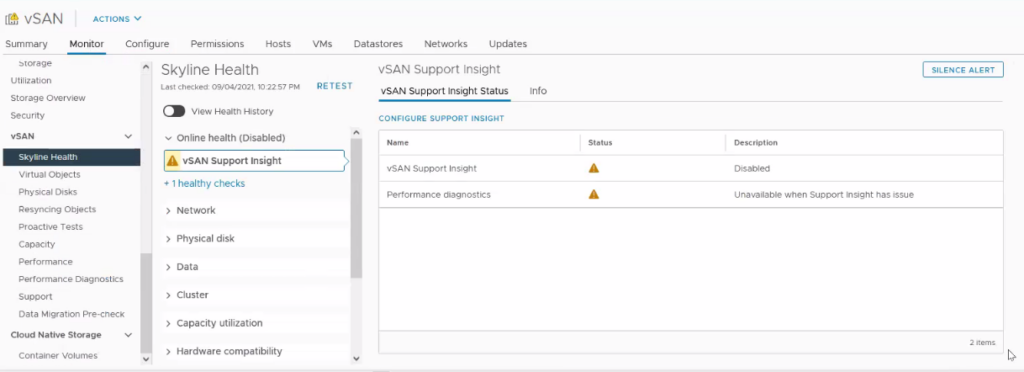Click the sidebar scrollbar thumb

[x=146, y=303]
